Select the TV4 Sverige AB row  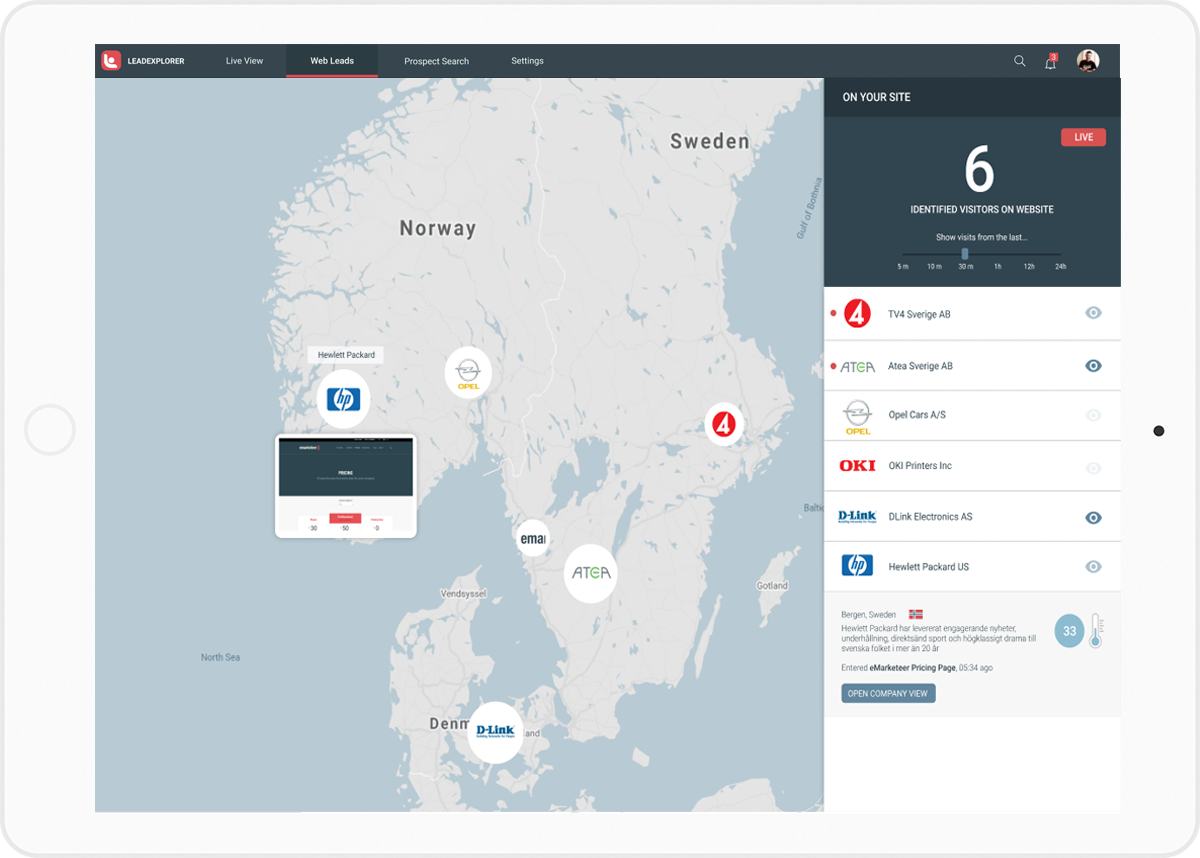(972, 314)
